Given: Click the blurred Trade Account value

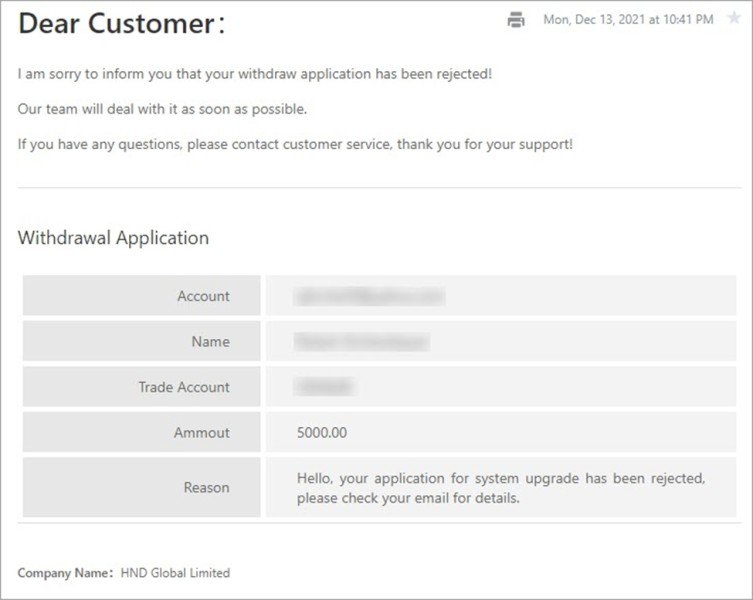Looking at the screenshot, I should pyautogui.click(x=325, y=387).
